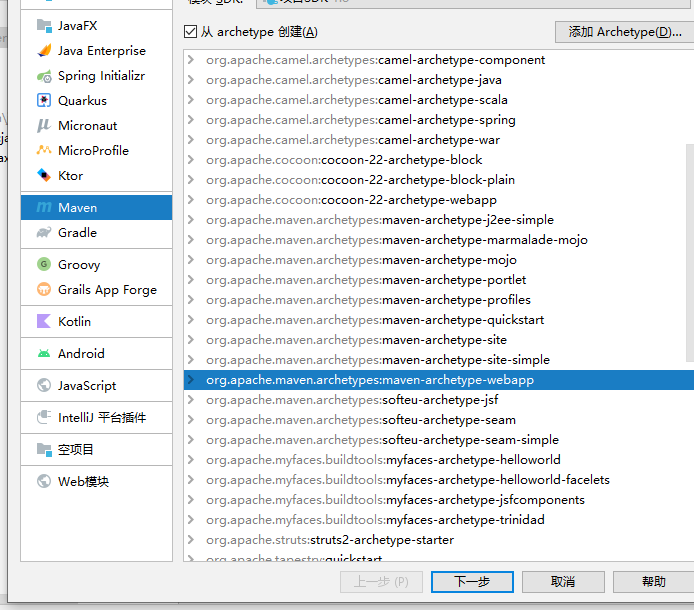Select softeu-archetype-seam-simple row
This screenshot has width=694, height=610.
[x=439, y=440]
